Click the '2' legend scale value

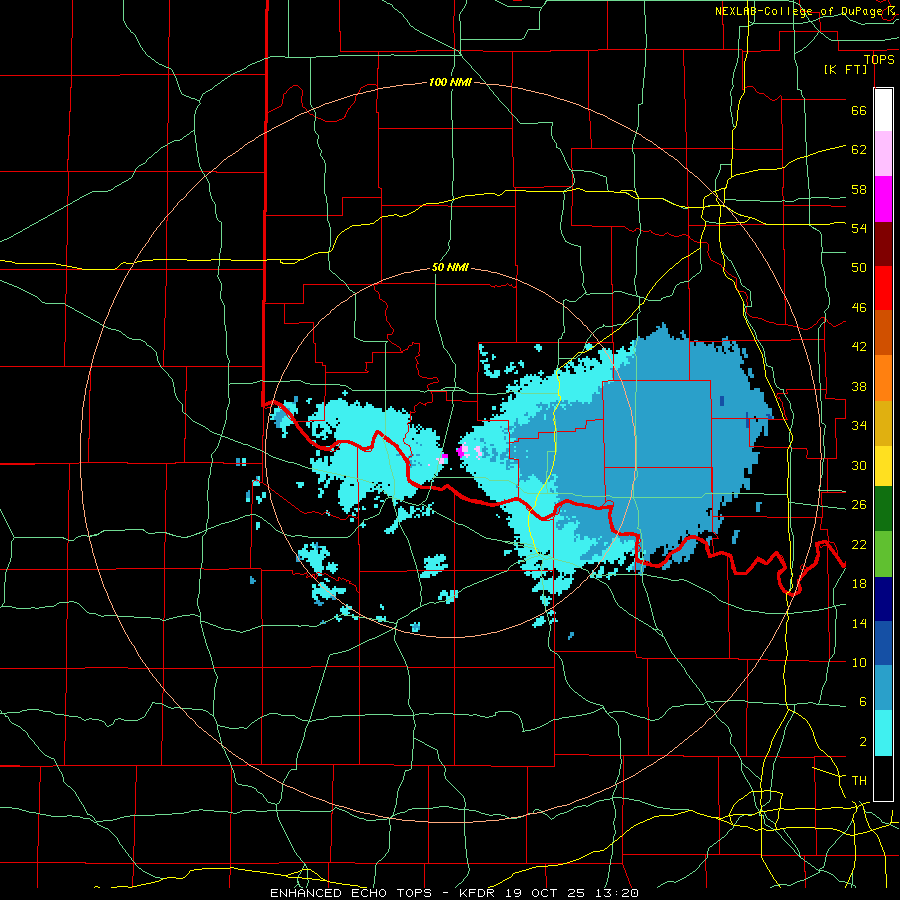pos(863,742)
